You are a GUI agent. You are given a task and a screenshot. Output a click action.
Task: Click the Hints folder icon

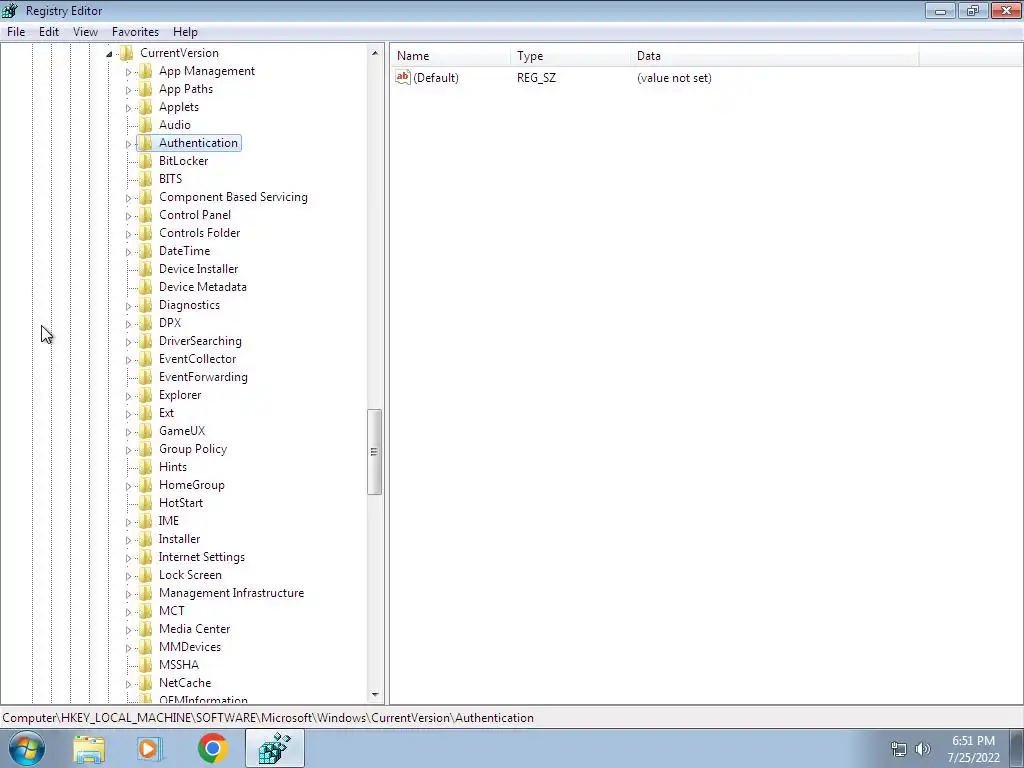pos(146,467)
